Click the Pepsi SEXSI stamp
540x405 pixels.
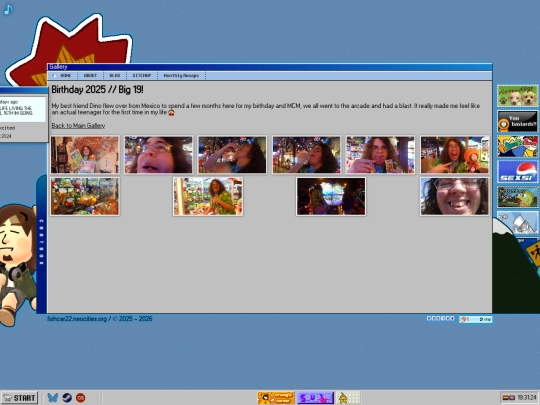(x=517, y=172)
